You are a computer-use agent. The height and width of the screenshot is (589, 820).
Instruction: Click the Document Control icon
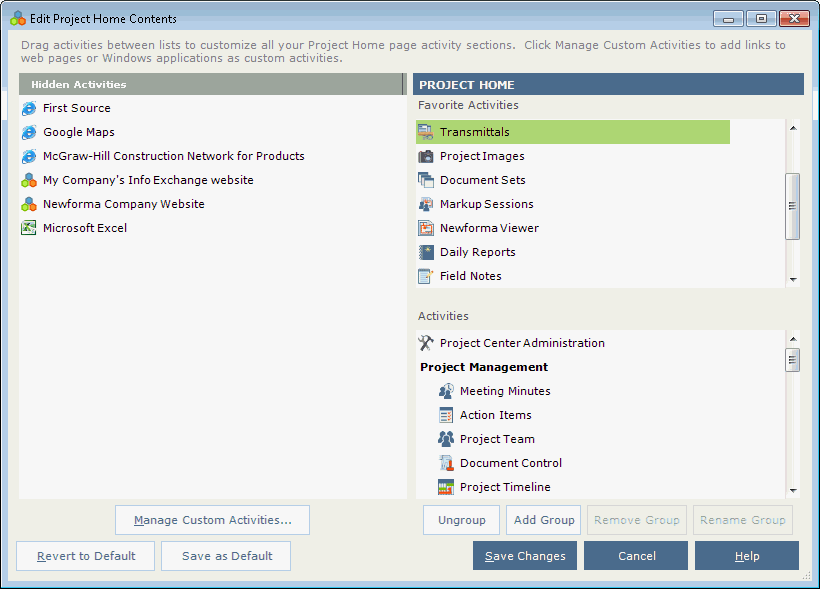[x=446, y=463]
